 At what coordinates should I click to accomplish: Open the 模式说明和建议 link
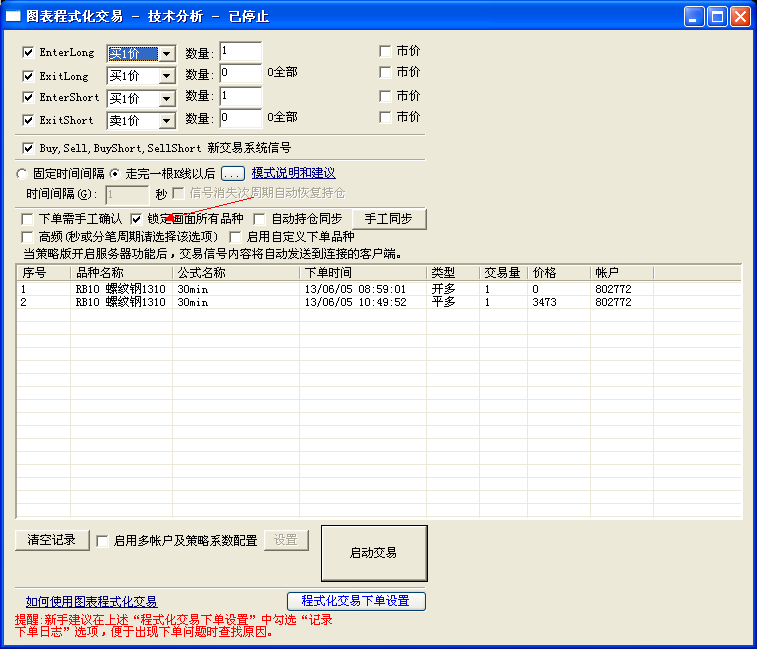293,173
